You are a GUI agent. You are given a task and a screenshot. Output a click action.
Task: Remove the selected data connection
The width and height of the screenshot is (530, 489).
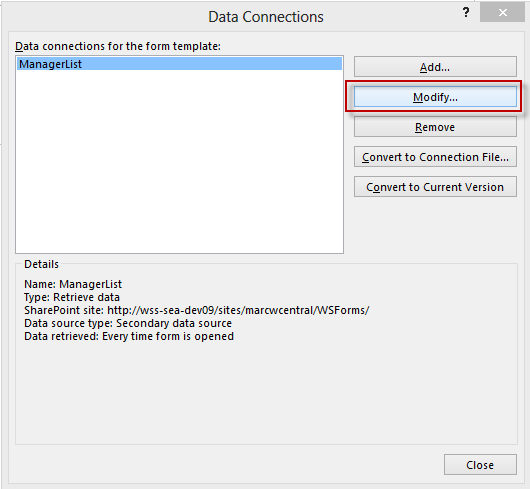[x=435, y=127]
